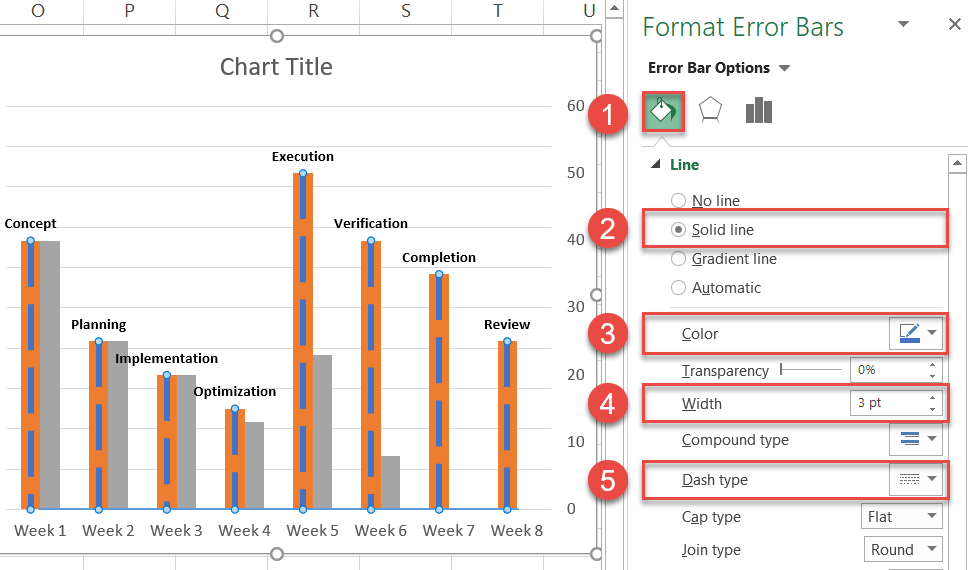This screenshot has width=974, height=570.
Task: Click the Optimization data label
Action: tap(235, 392)
